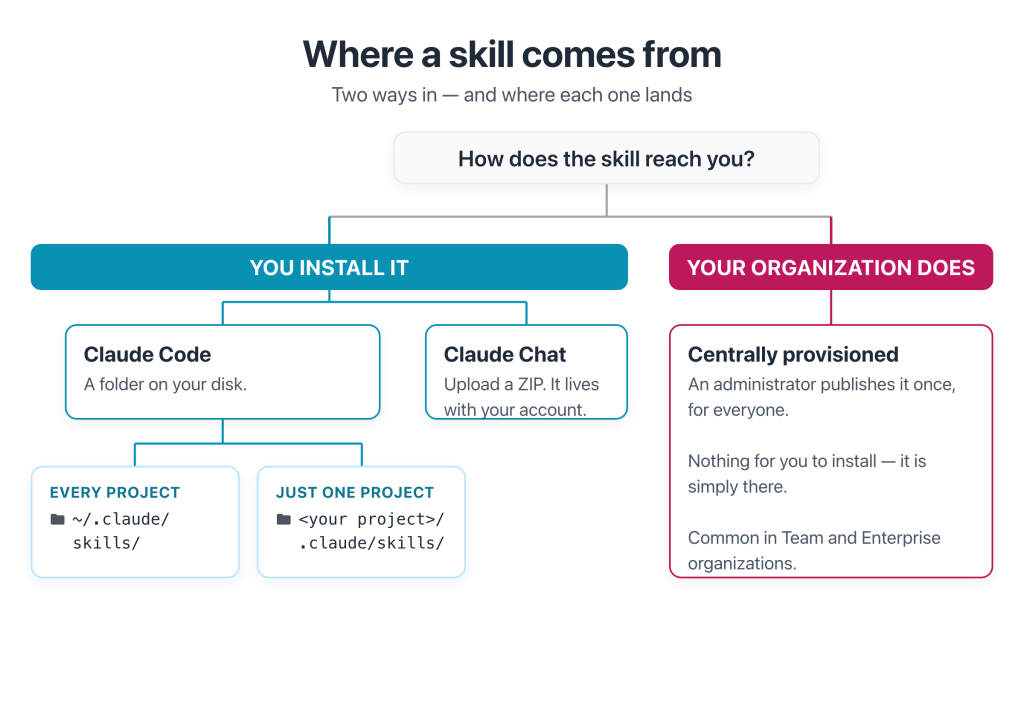This screenshot has width=1024, height=708.
Task: Click "Upload a ZIP. It lives with your account."
Action: pos(522,396)
